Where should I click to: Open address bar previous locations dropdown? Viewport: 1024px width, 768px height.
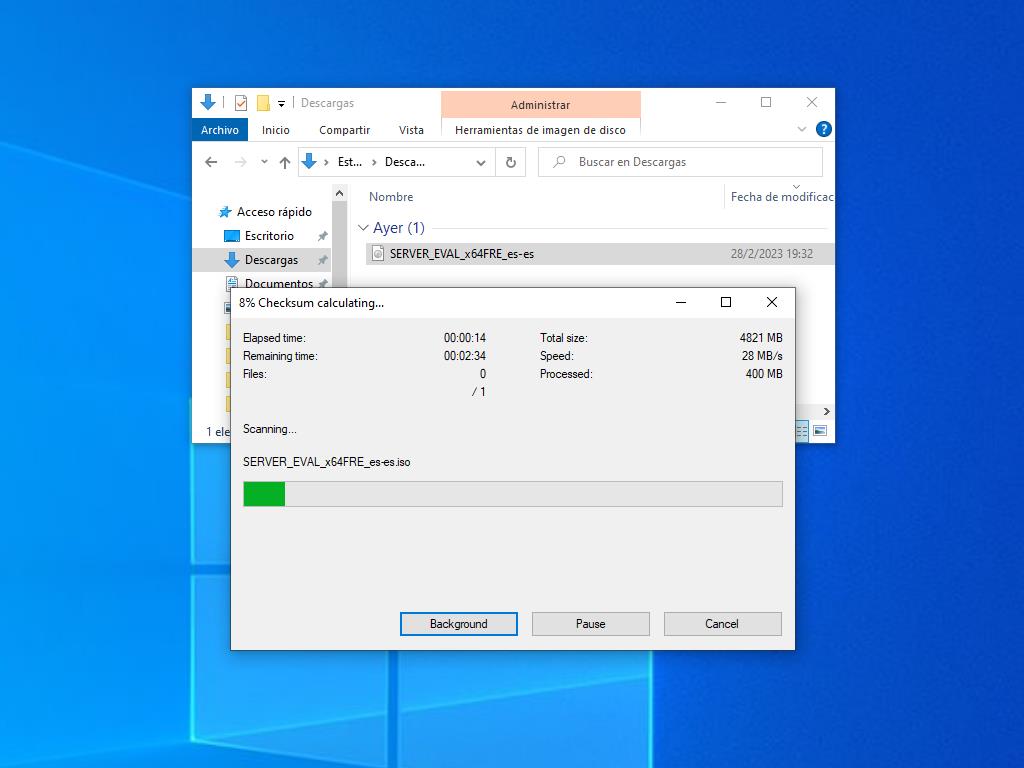point(481,162)
